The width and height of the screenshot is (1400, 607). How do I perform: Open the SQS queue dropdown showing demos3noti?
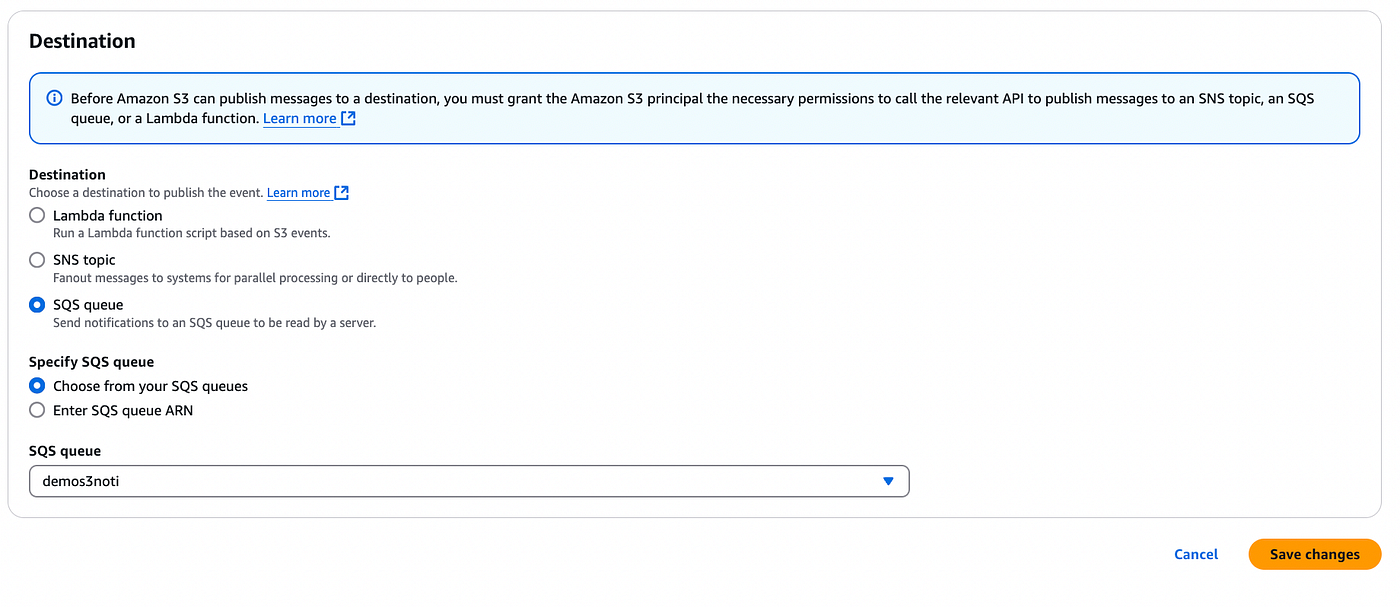(469, 481)
